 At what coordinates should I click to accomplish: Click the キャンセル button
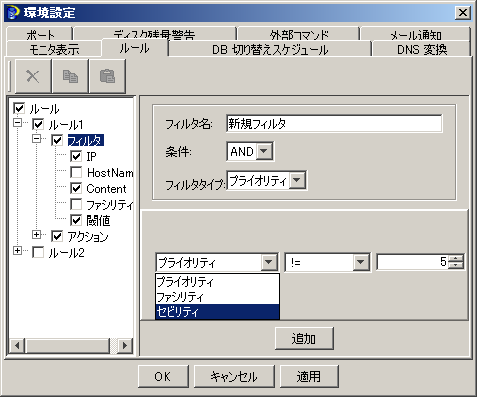tap(234, 376)
